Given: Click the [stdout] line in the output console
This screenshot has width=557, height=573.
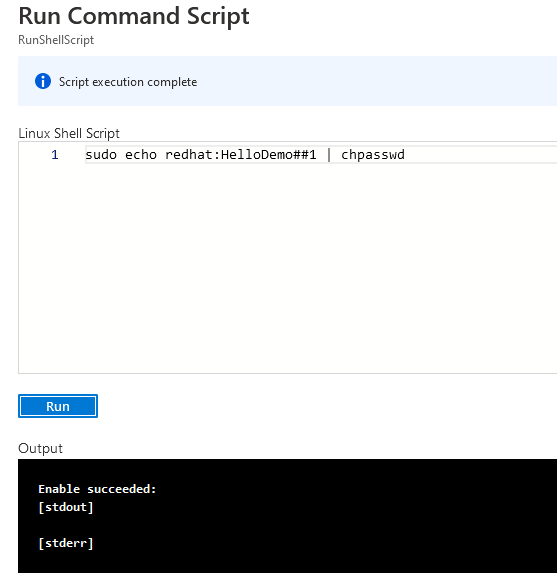Looking at the screenshot, I should click(66, 507).
